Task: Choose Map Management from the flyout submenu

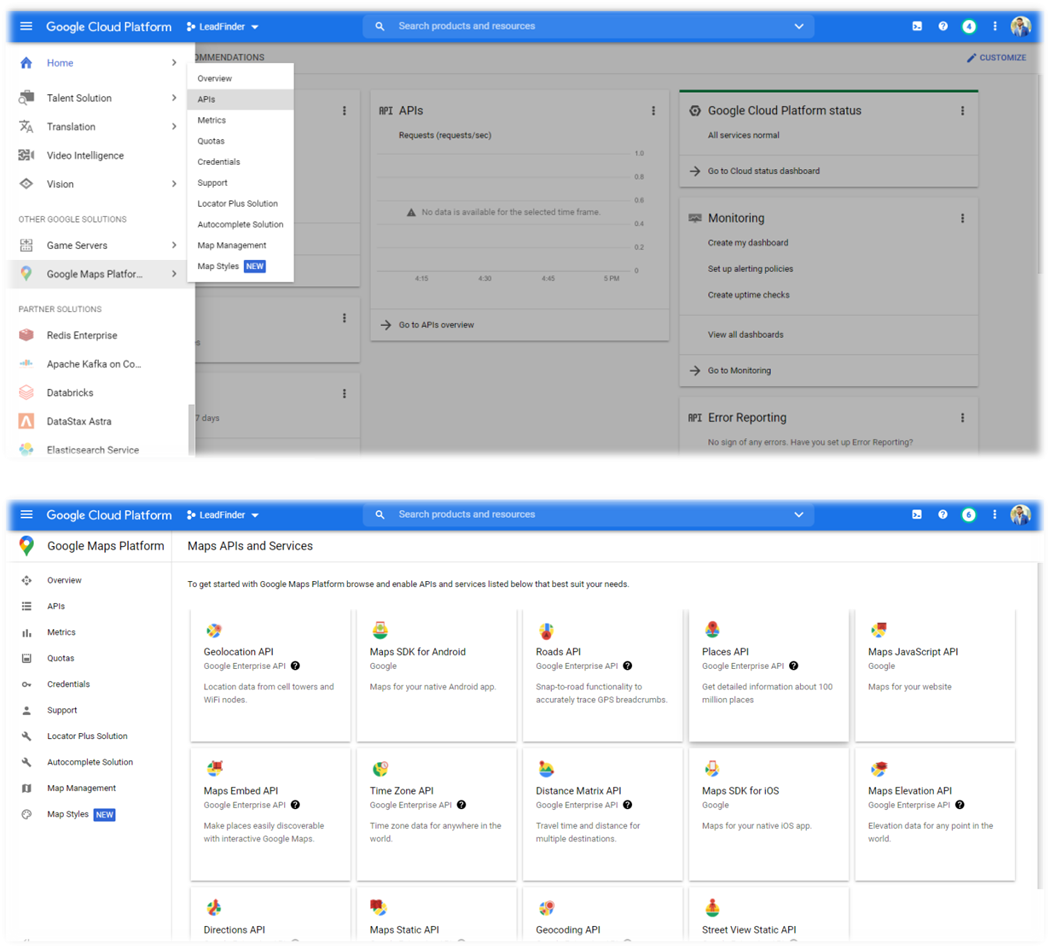Action: pos(232,245)
